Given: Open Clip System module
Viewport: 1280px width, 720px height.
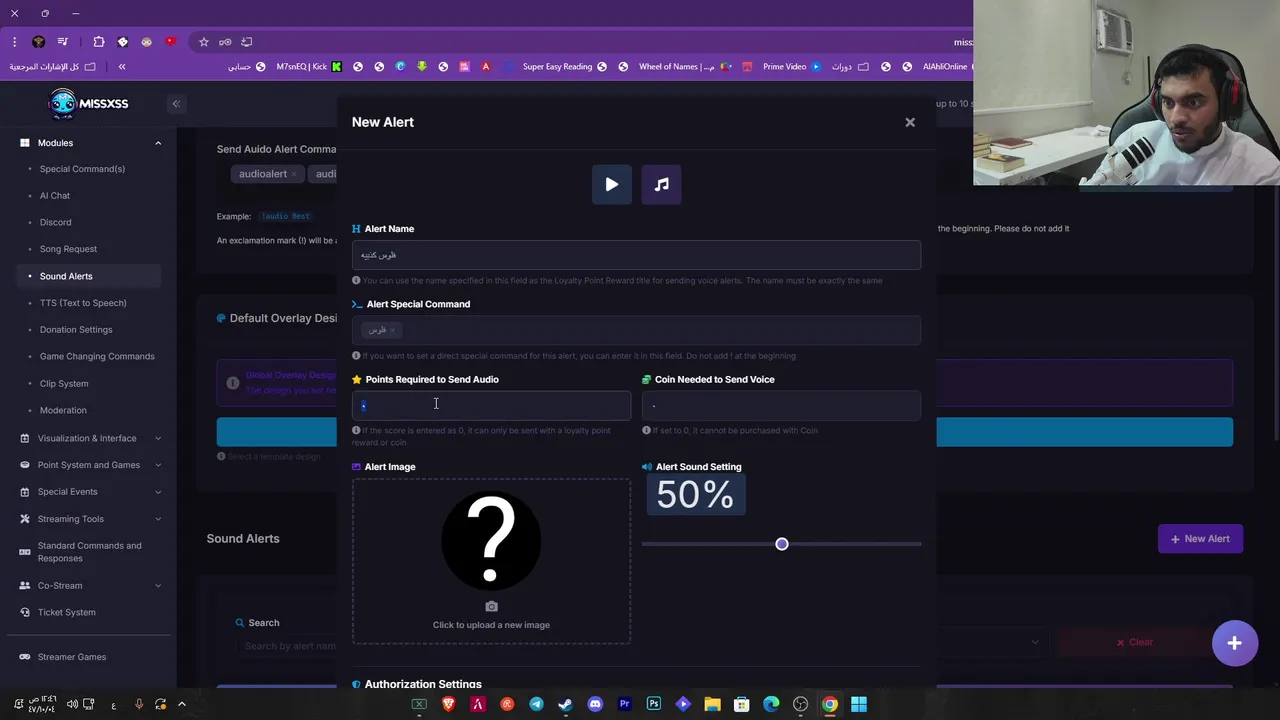Looking at the screenshot, I should click(64, 383).
